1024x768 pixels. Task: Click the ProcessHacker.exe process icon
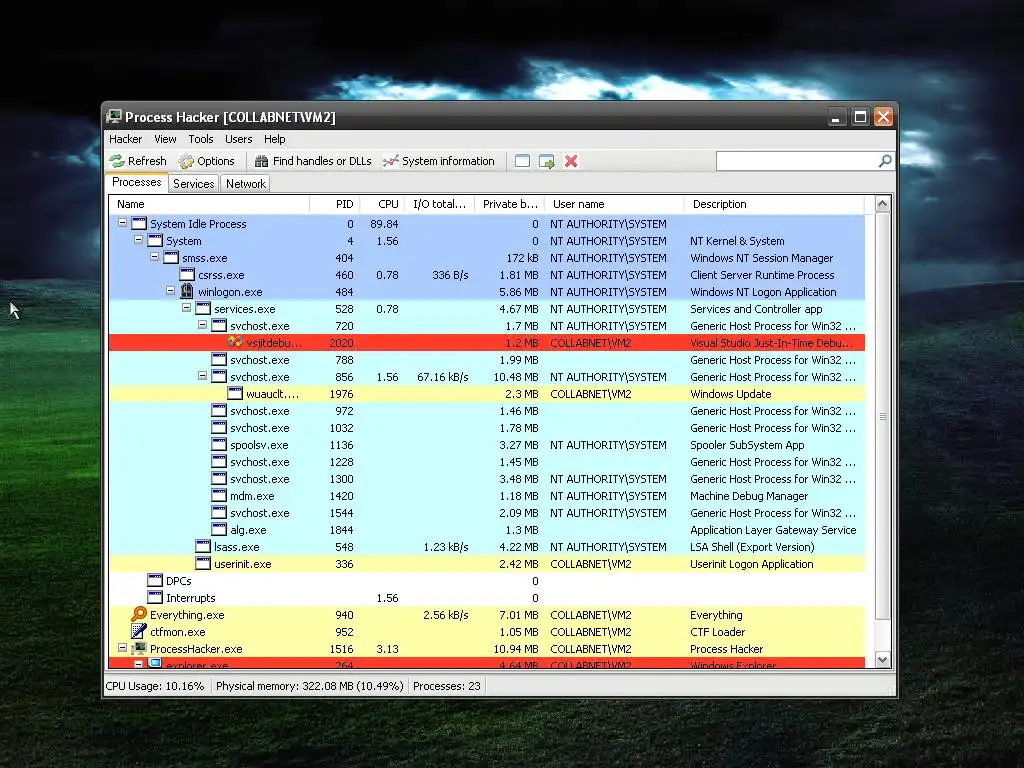(138, 648)
